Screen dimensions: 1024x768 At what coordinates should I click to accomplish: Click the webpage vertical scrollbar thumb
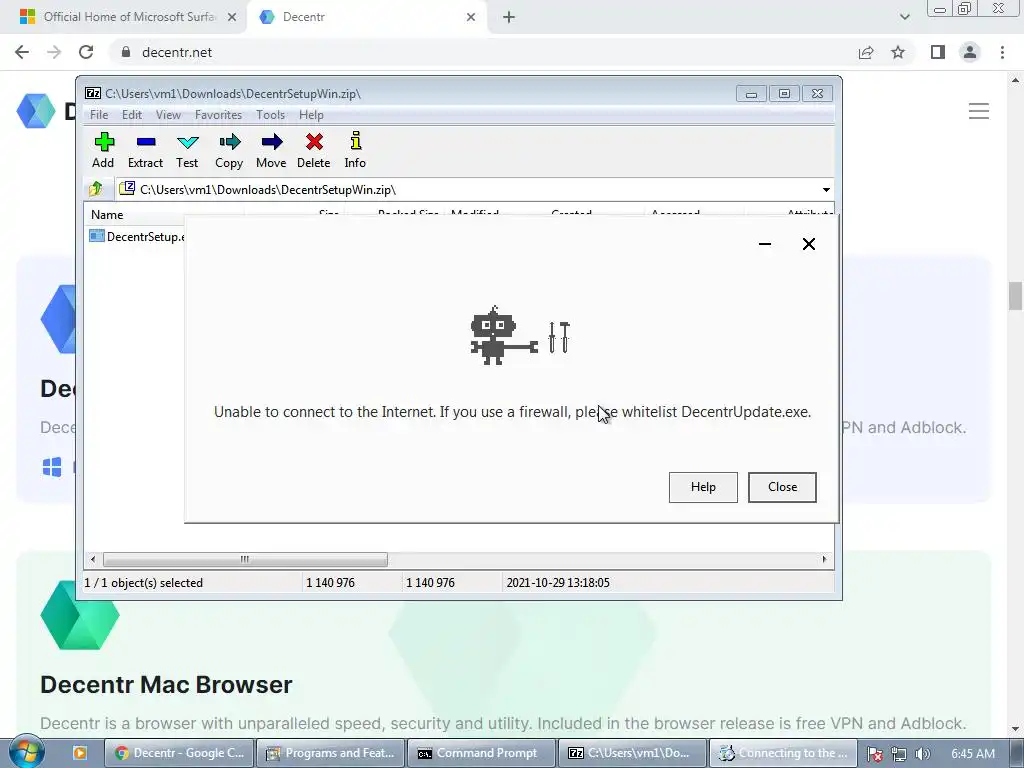click(x=1015, y=296)
